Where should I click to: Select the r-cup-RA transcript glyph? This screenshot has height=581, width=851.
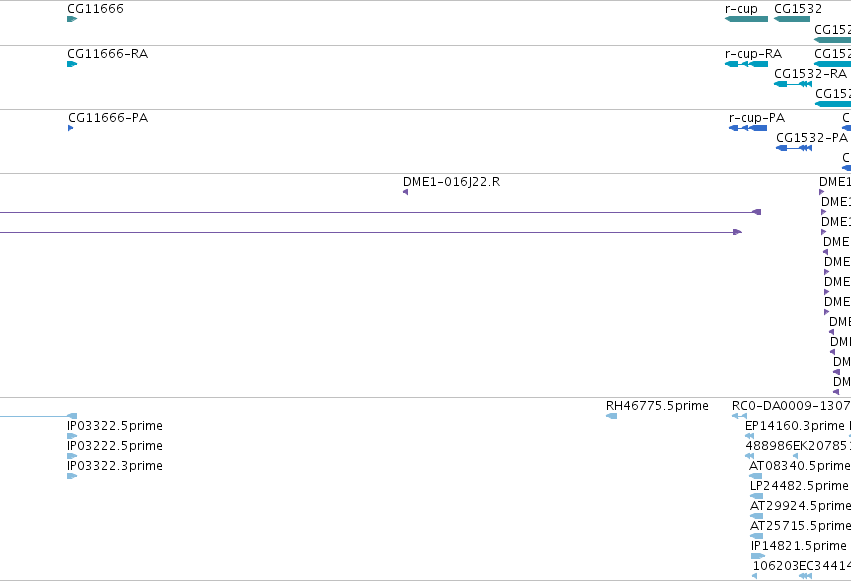point(746,64)
